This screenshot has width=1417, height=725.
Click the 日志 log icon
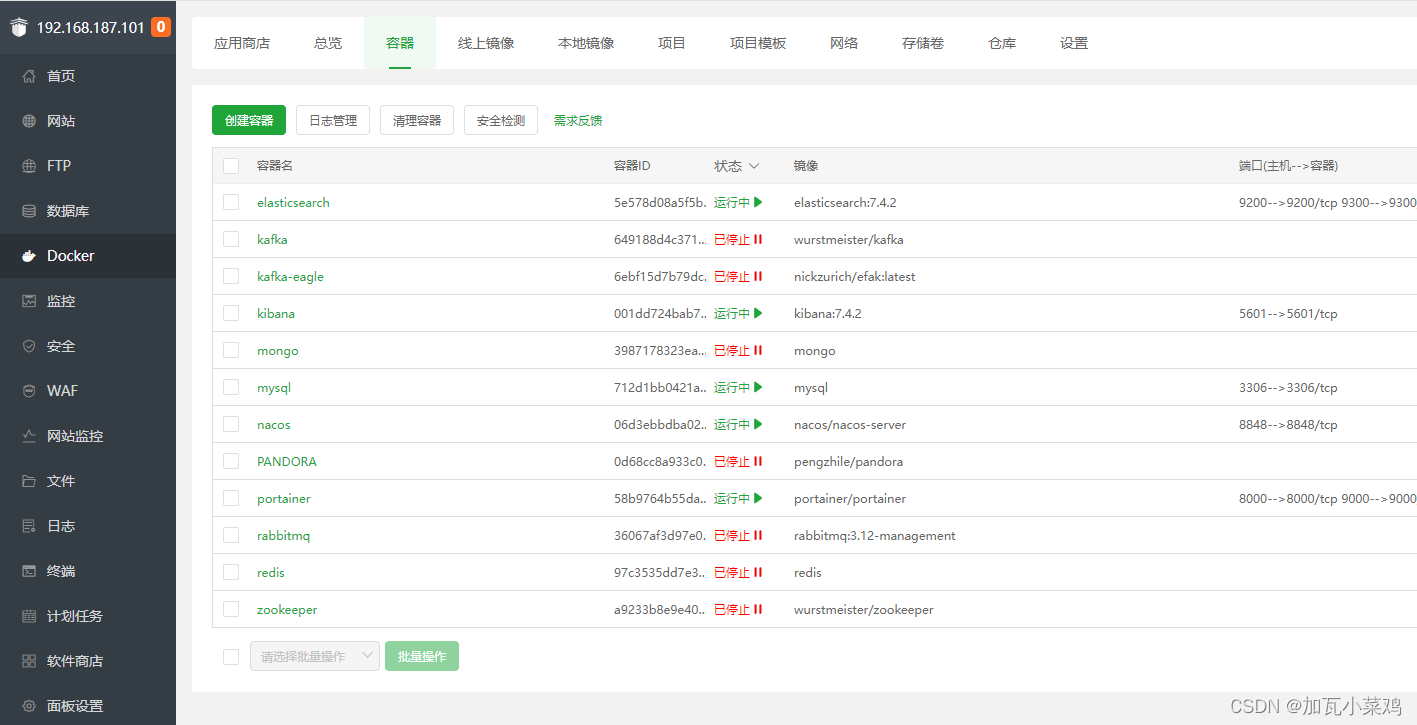(29, 526)
